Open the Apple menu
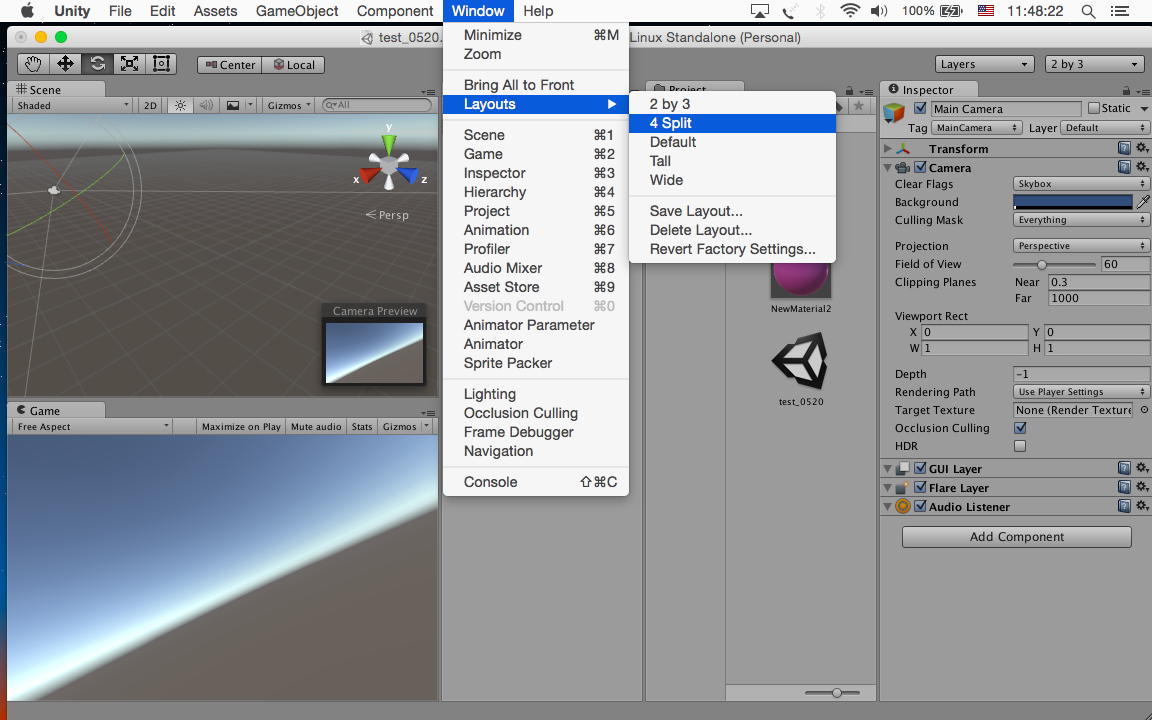Screen dimensions: 1152x720 (x=27, y=10)
